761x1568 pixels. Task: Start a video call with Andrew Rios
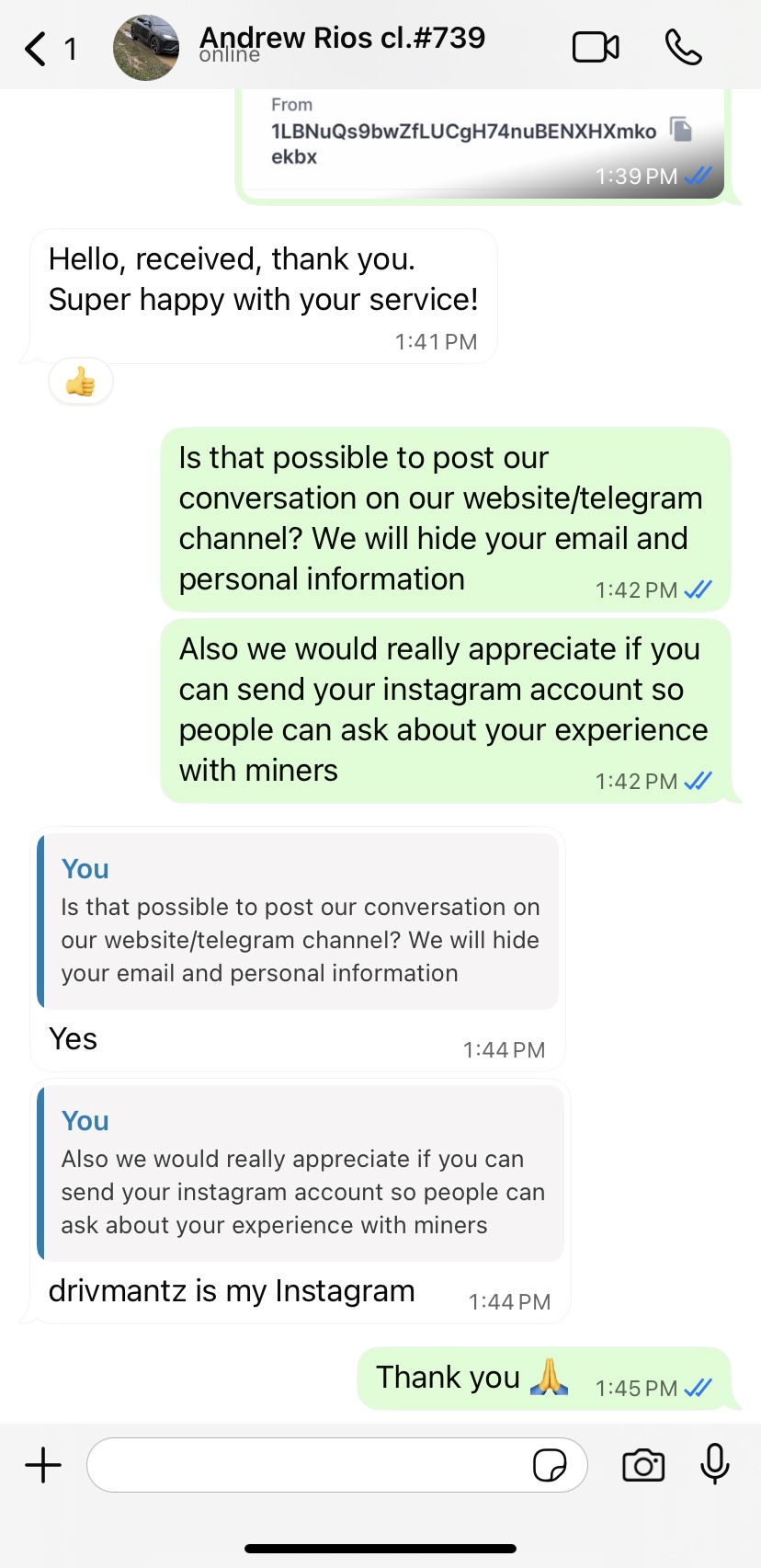(596, 48)
